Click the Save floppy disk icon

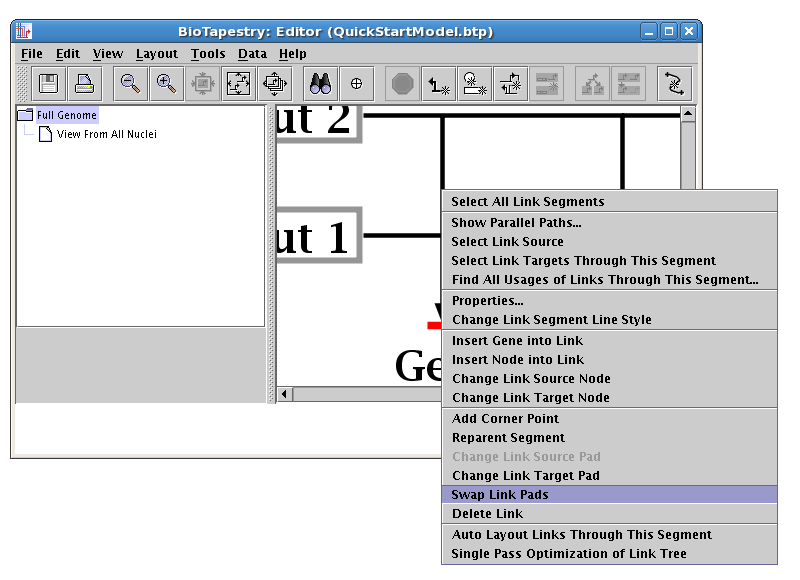[48, 84]
